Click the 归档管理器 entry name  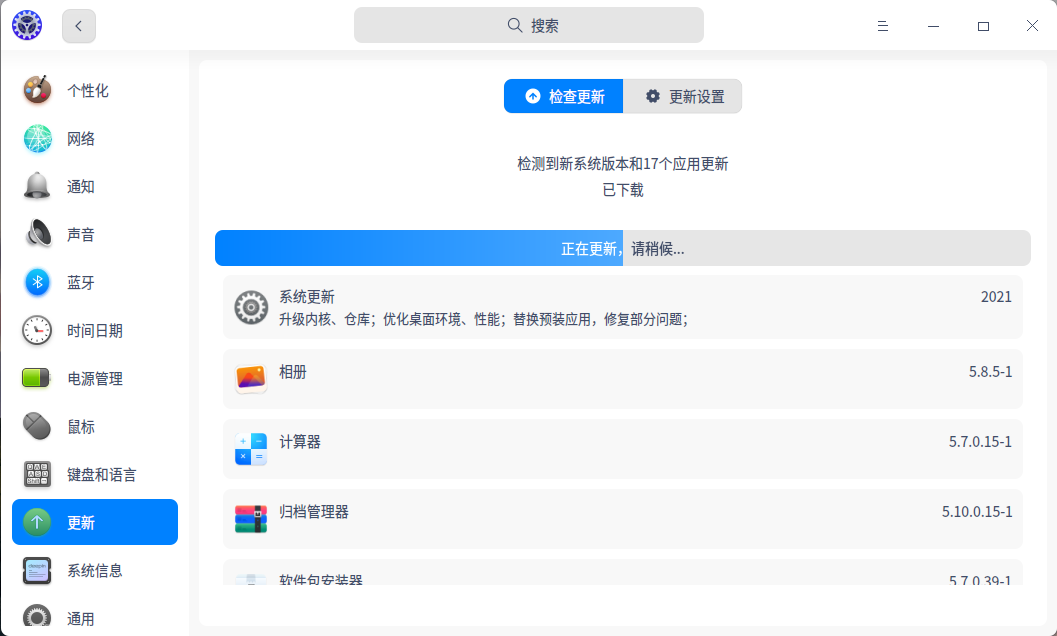click(x=314, y=512)
